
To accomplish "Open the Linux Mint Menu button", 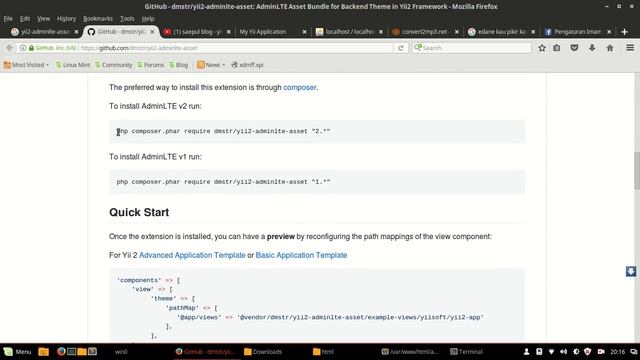I will [18, 351].
